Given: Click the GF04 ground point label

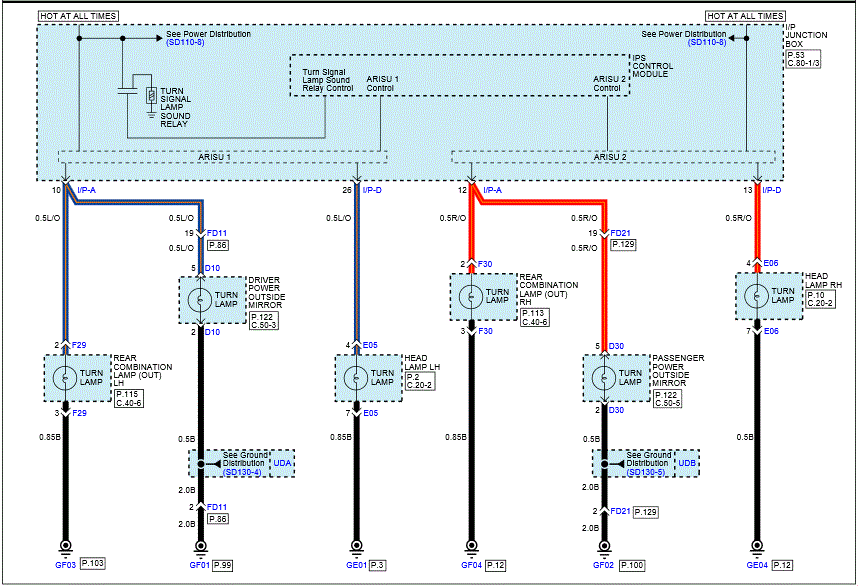Looking at the screenshot, I should [x=472, y=565].
